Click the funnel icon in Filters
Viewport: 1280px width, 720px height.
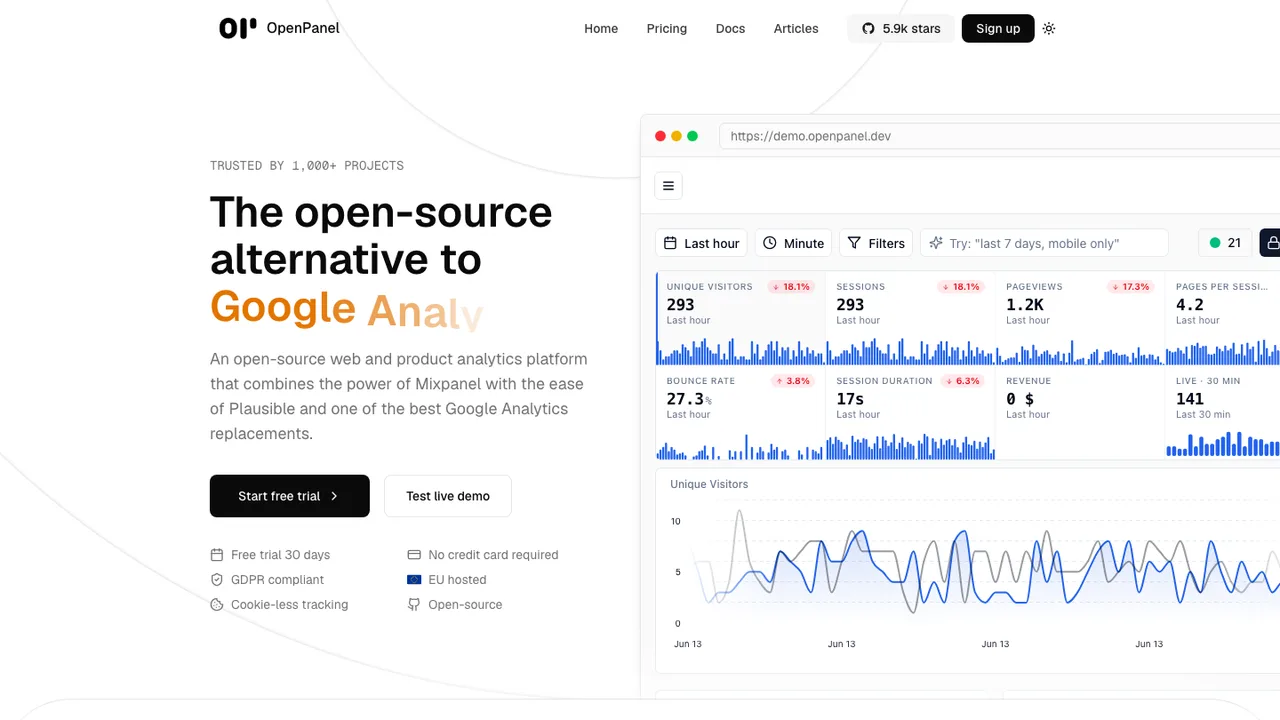(854, 243)
